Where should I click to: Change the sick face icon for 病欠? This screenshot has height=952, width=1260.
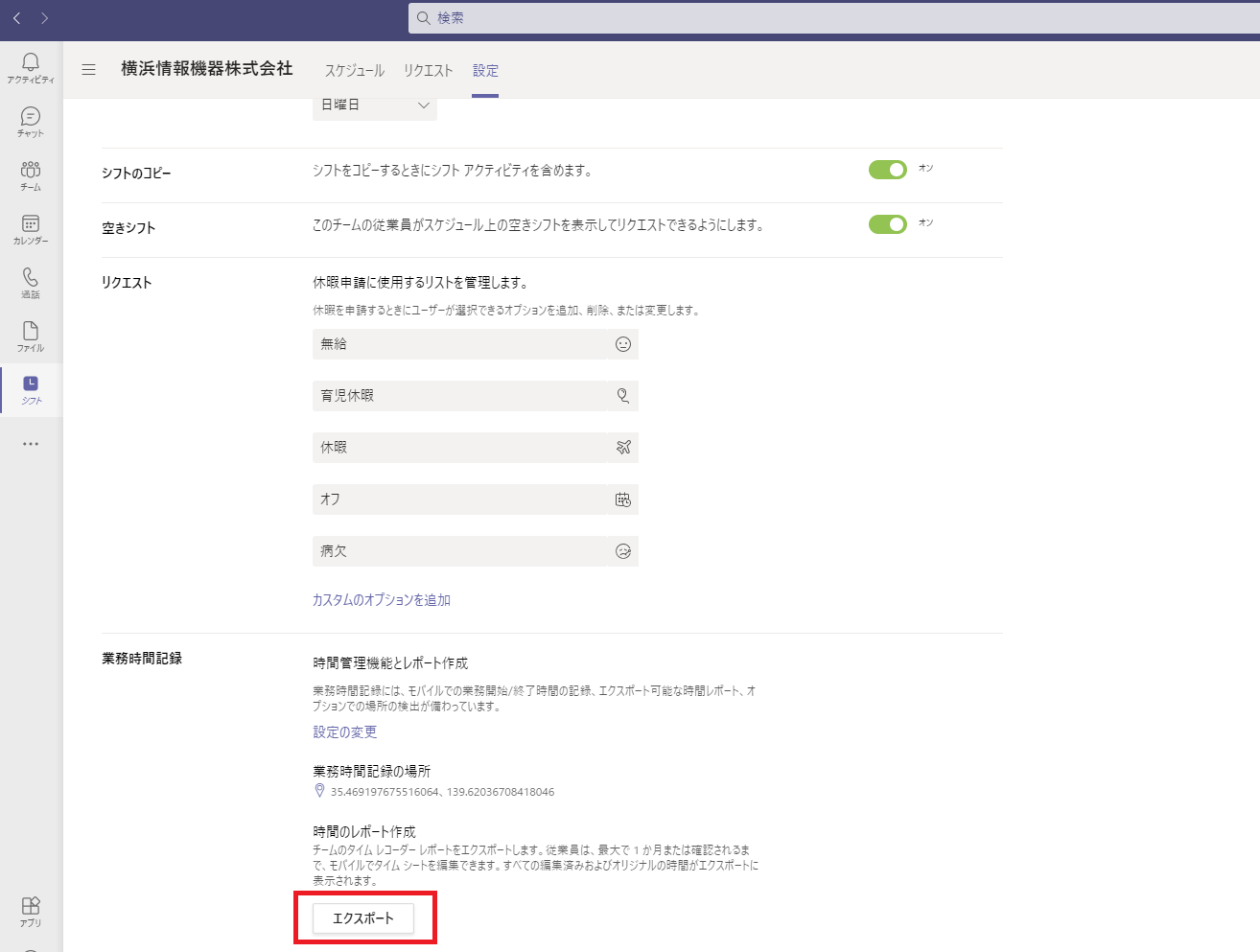pos(623,551)
